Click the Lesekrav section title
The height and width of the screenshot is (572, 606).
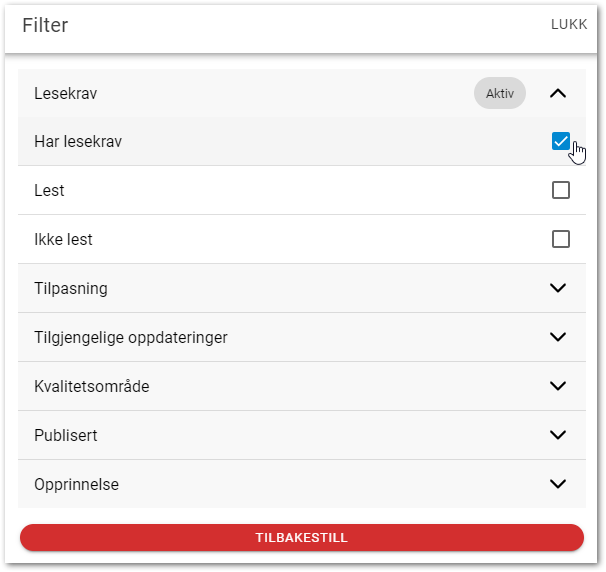coord(72,94)
